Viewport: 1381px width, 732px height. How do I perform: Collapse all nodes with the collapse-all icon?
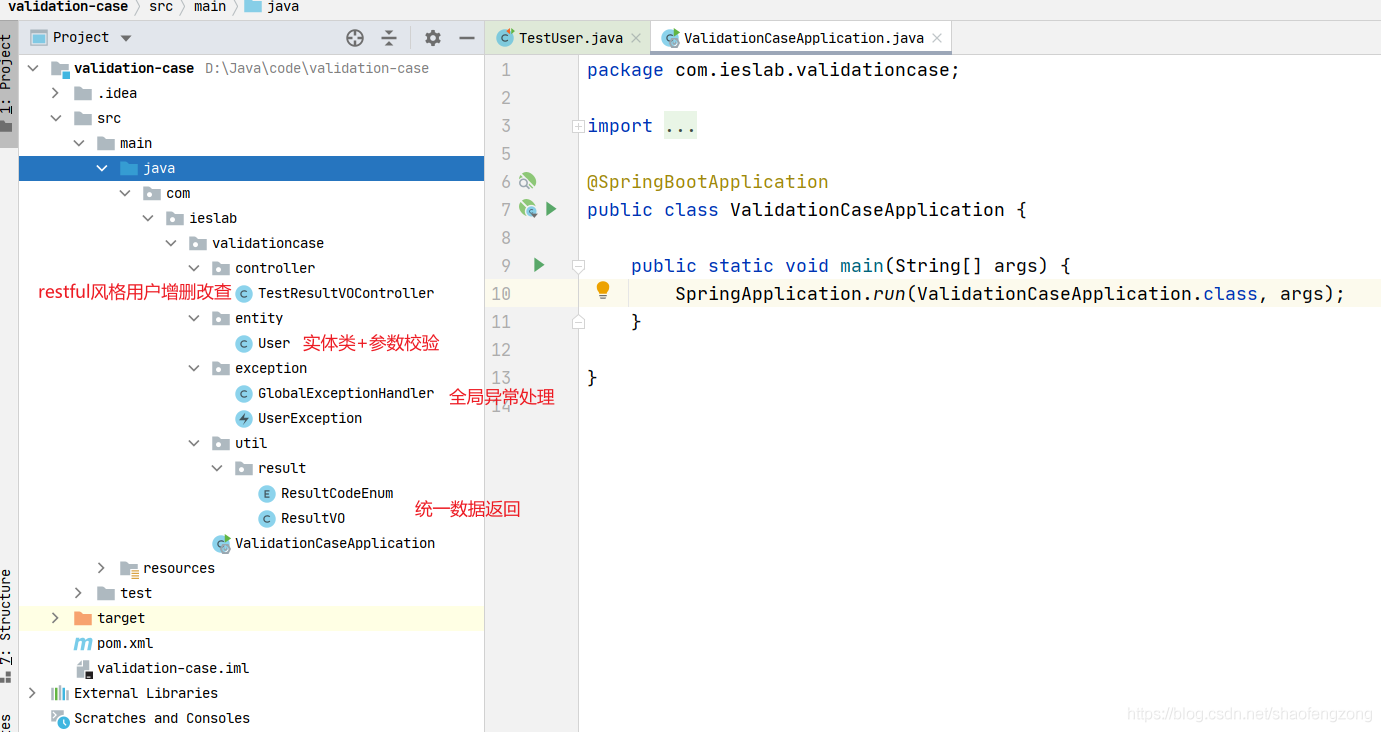click(x=389, y=38)
